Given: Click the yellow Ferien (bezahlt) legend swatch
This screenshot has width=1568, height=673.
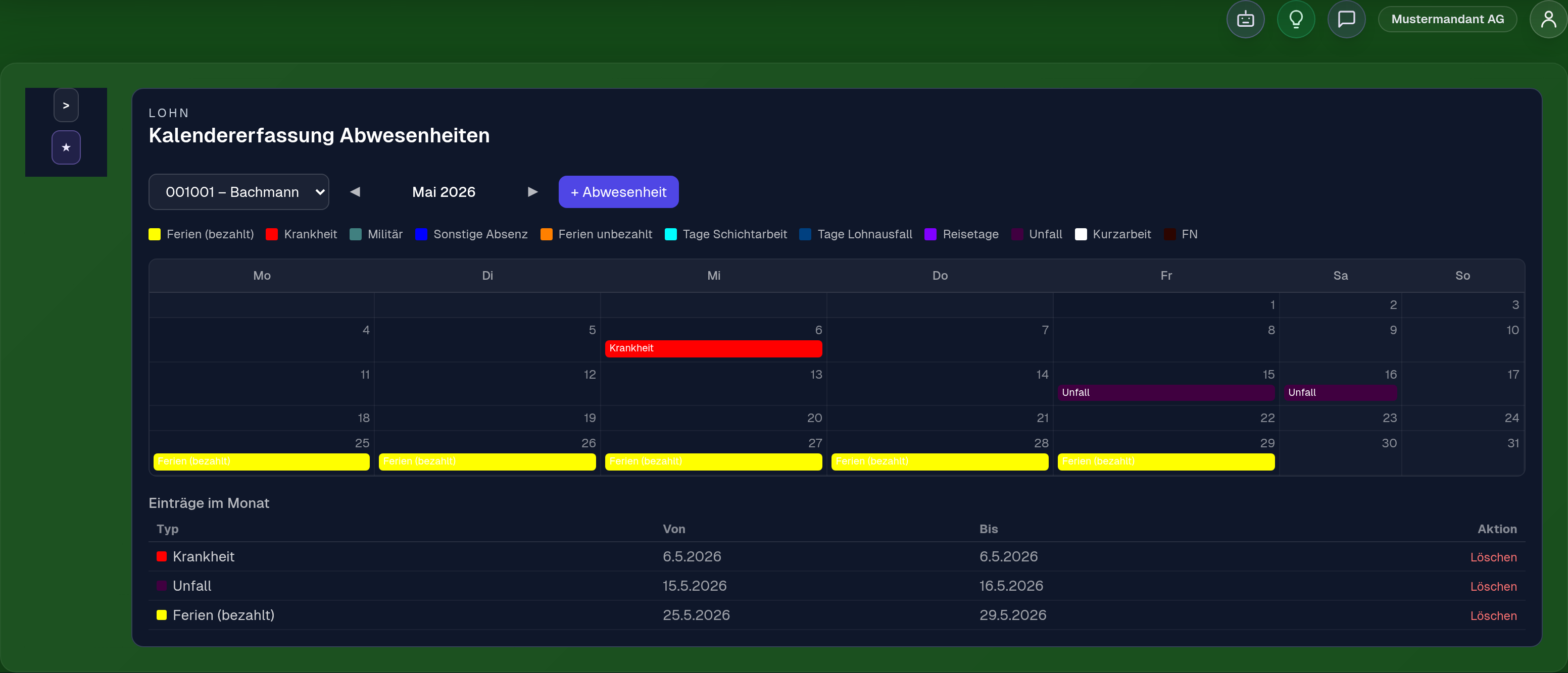Looking at the screenshot, I should point(155,234).
